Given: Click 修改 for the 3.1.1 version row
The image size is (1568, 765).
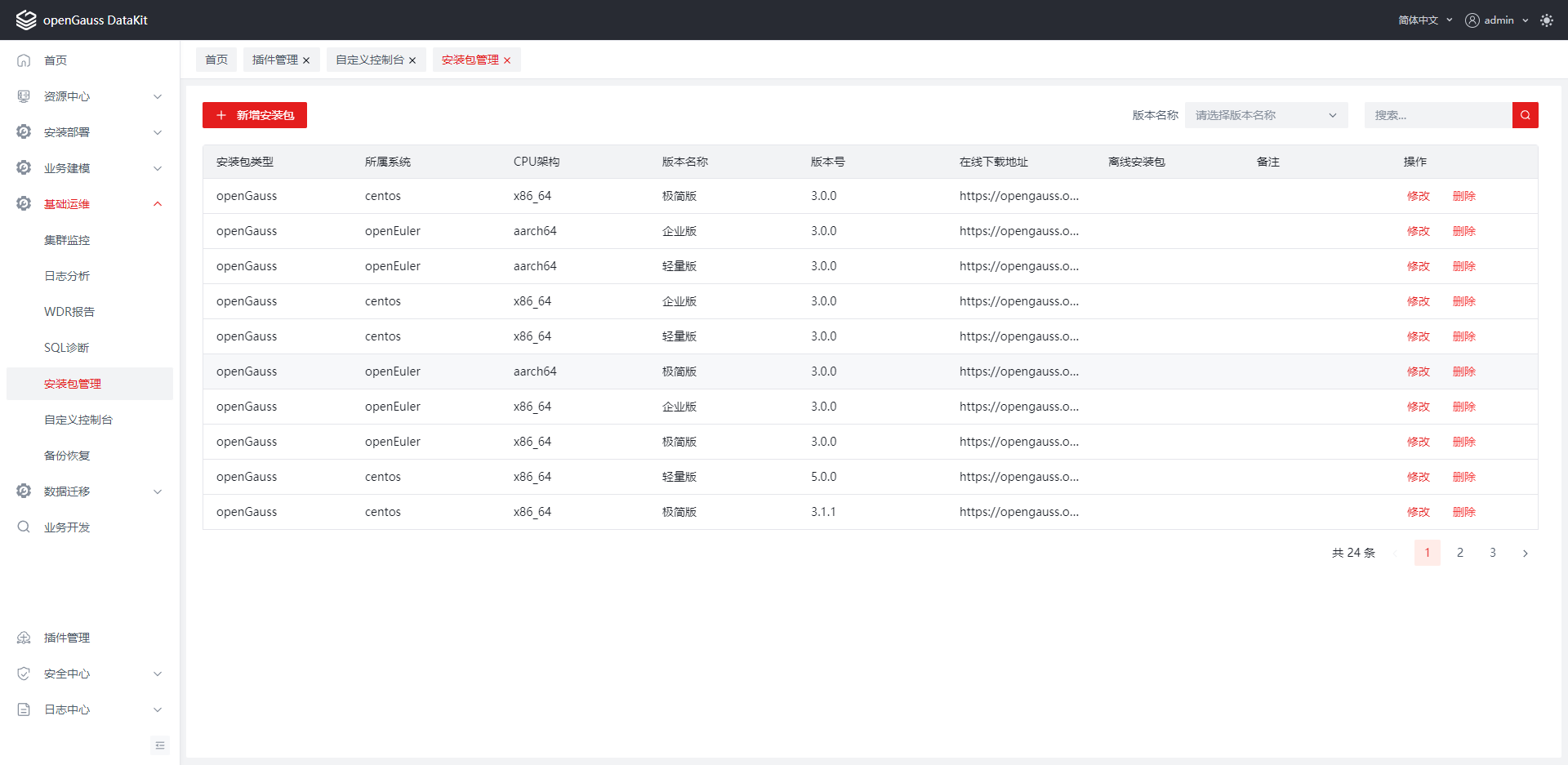Looking at the screenshot, I should [1418, 512].
